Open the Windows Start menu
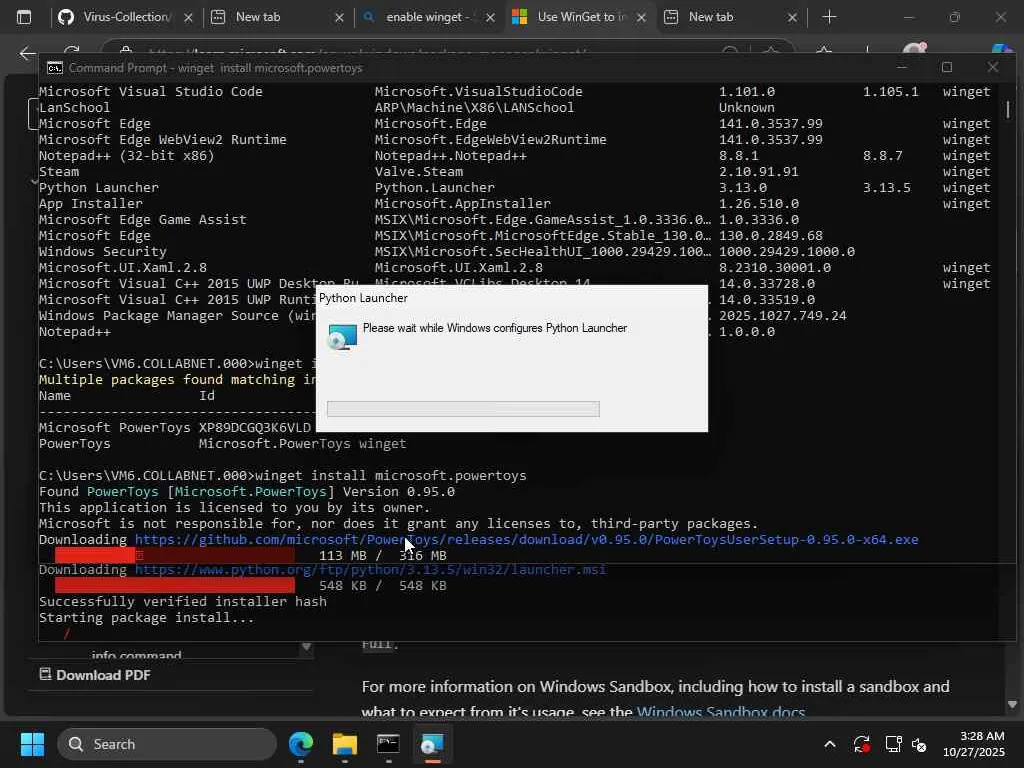Viewport: 1024px width, 768px height. point(32,744)
